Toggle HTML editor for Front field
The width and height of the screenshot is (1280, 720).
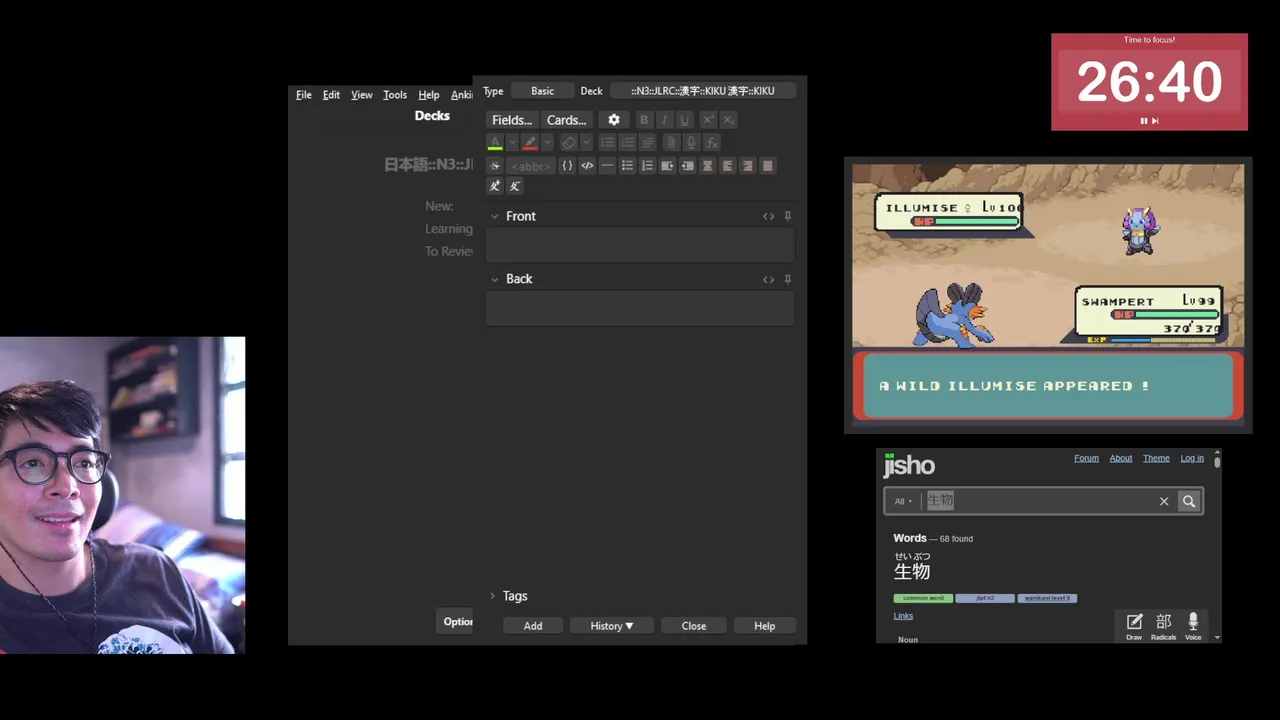tap(768, 216)
